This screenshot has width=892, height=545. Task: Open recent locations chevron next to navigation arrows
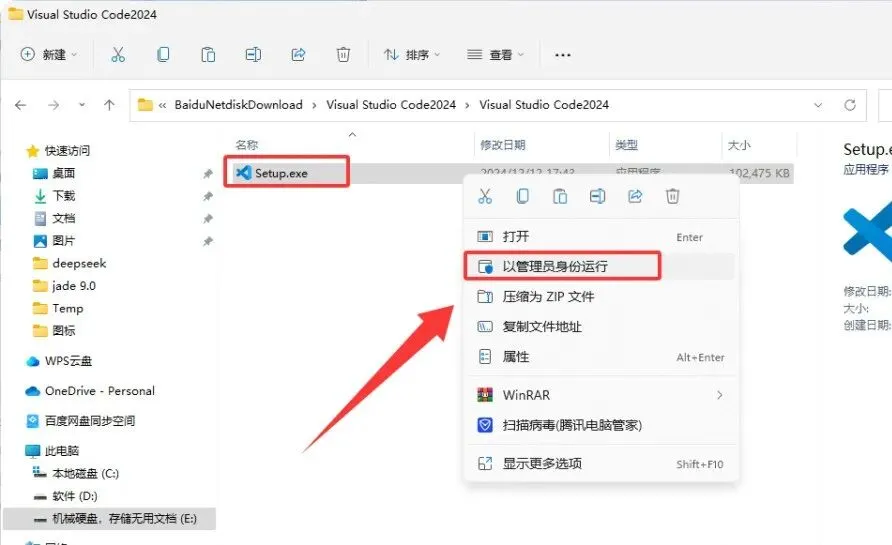point(82,105)
